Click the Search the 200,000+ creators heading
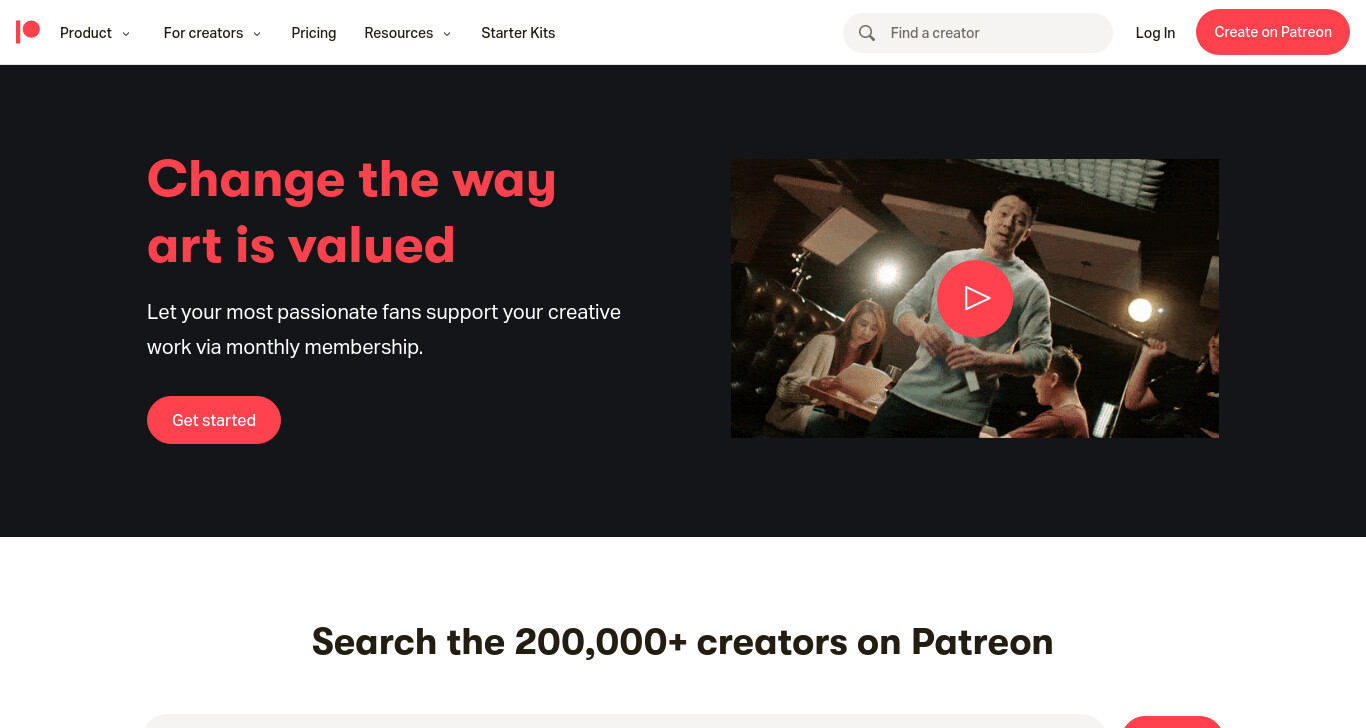 coord(682,641)
